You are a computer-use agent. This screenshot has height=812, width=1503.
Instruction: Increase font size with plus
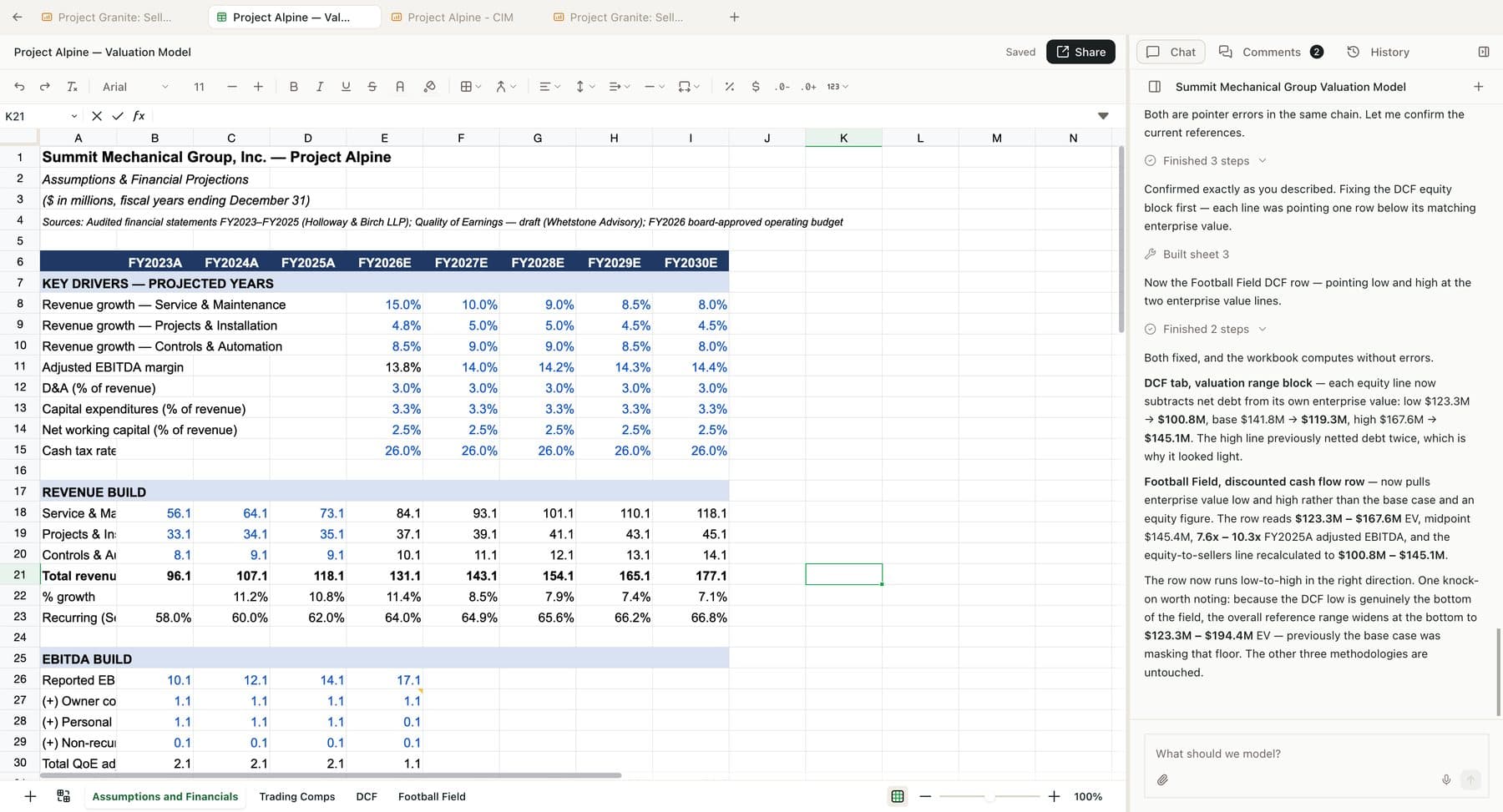[x=258, y=87]
